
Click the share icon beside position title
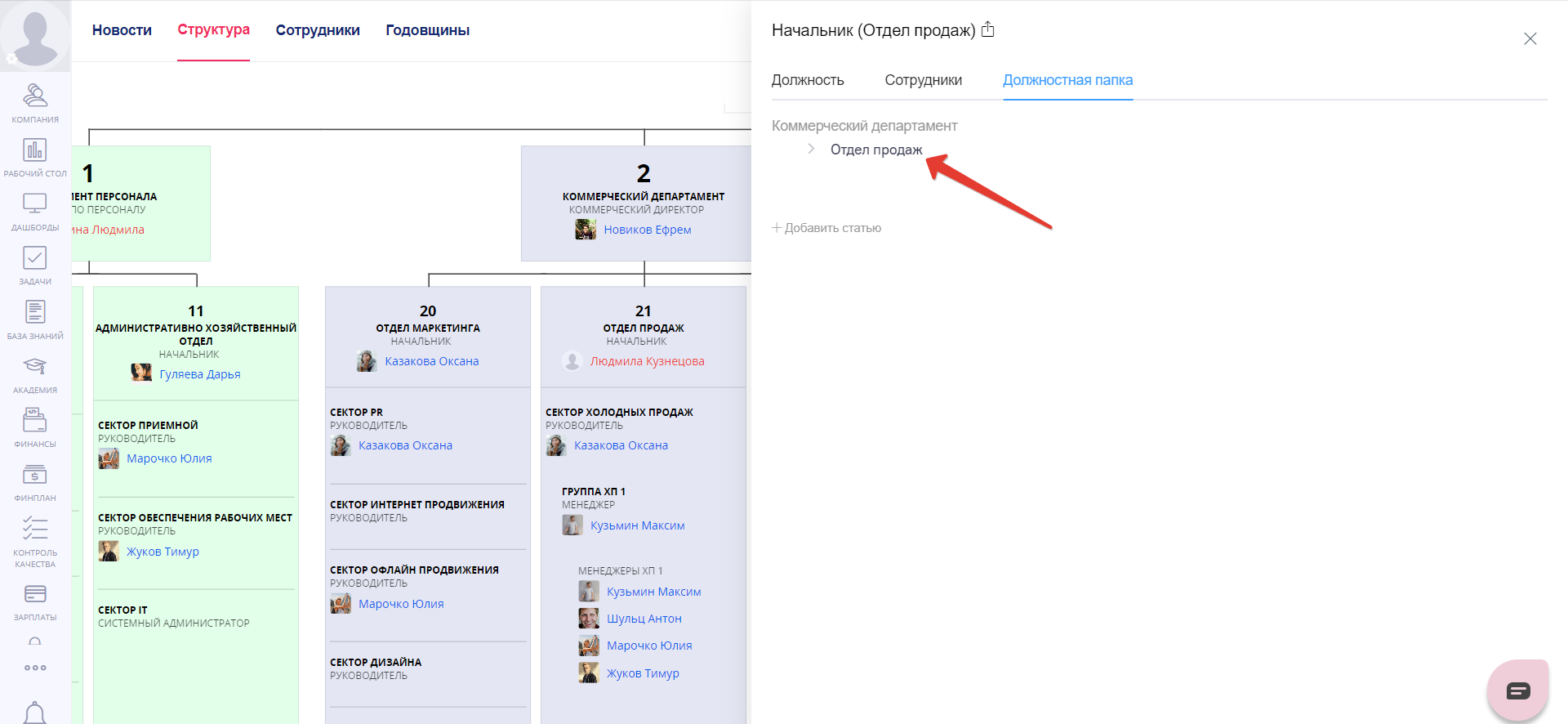(x=988, y=30)
